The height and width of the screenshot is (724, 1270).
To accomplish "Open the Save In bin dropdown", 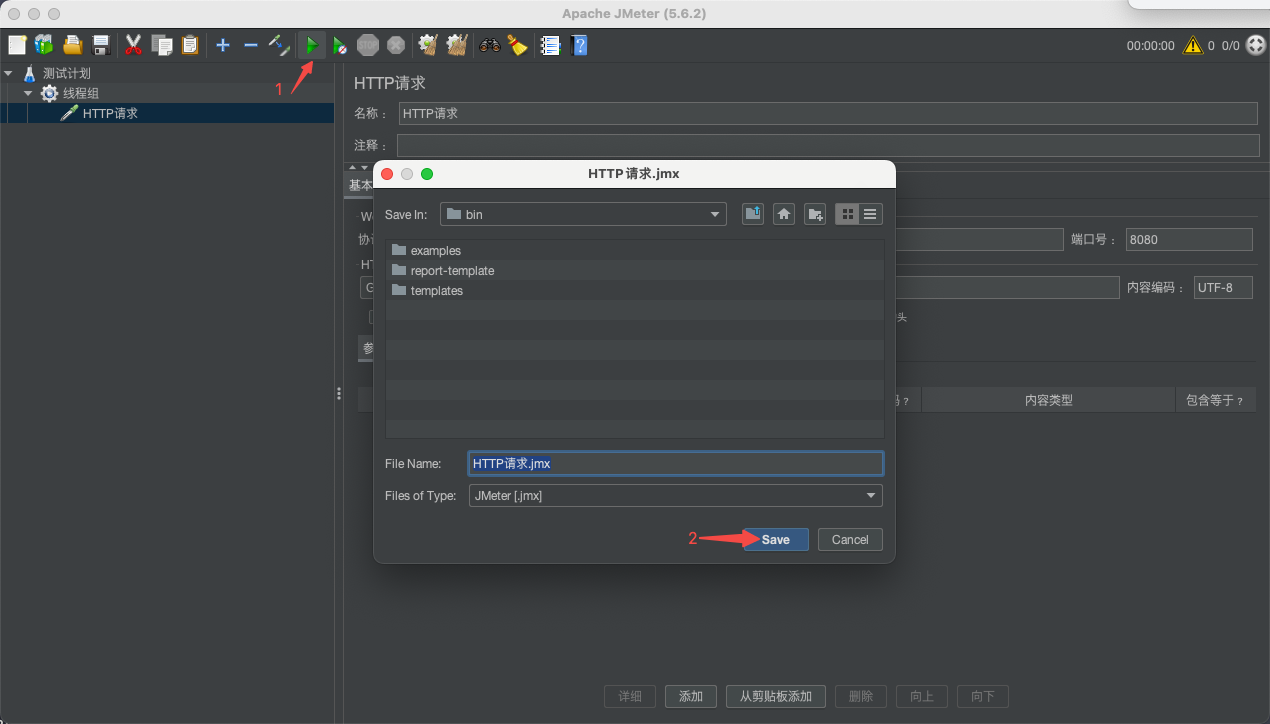I will tap(583, 214).
